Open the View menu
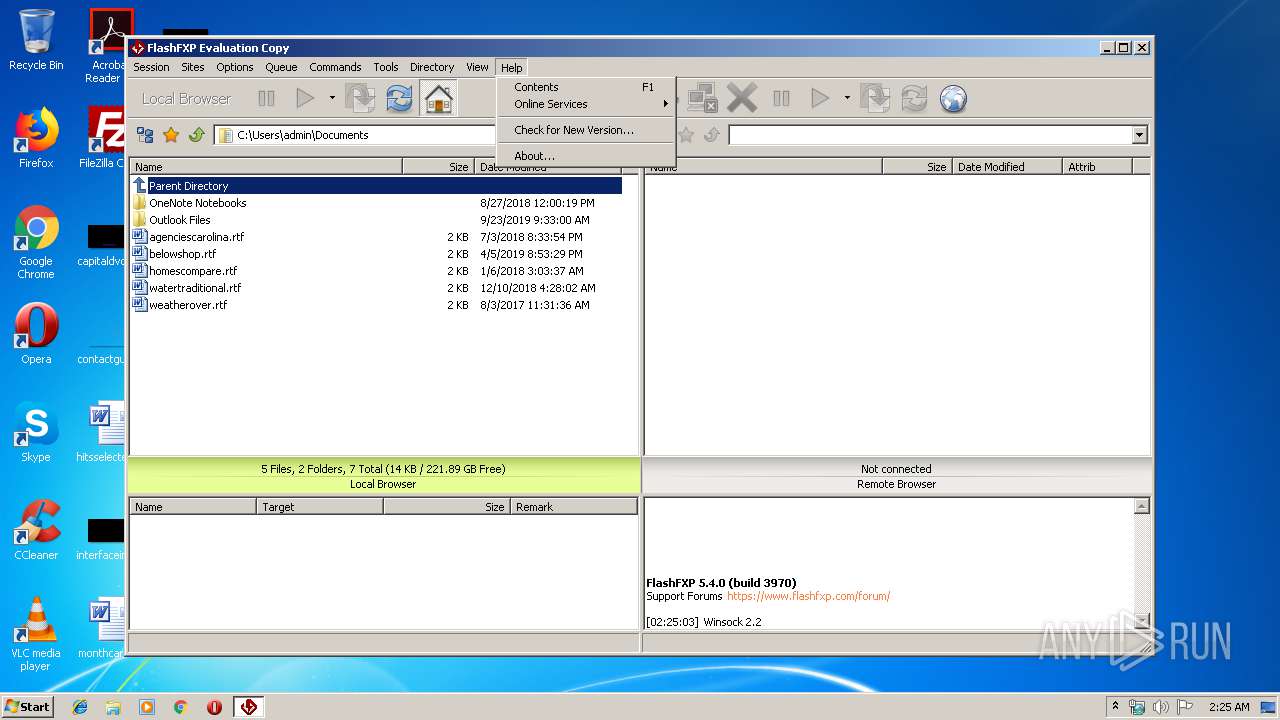 tap(477, 67)
